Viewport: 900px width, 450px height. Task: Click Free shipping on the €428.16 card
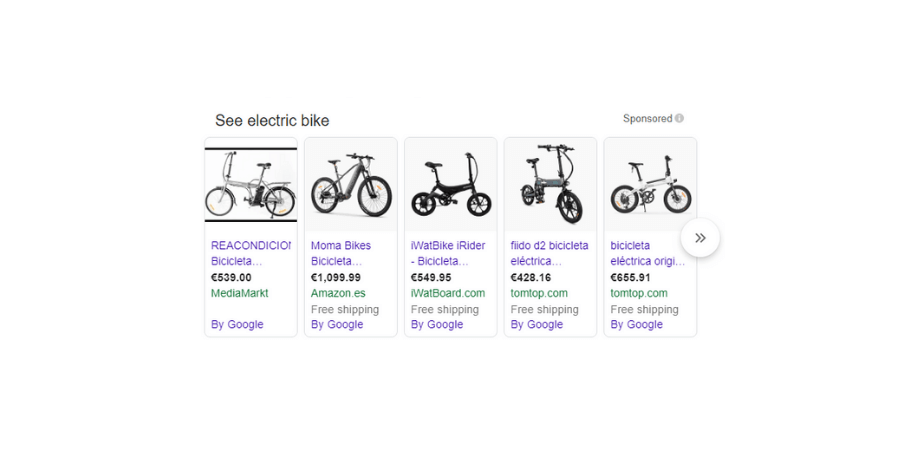pos(545,309)
